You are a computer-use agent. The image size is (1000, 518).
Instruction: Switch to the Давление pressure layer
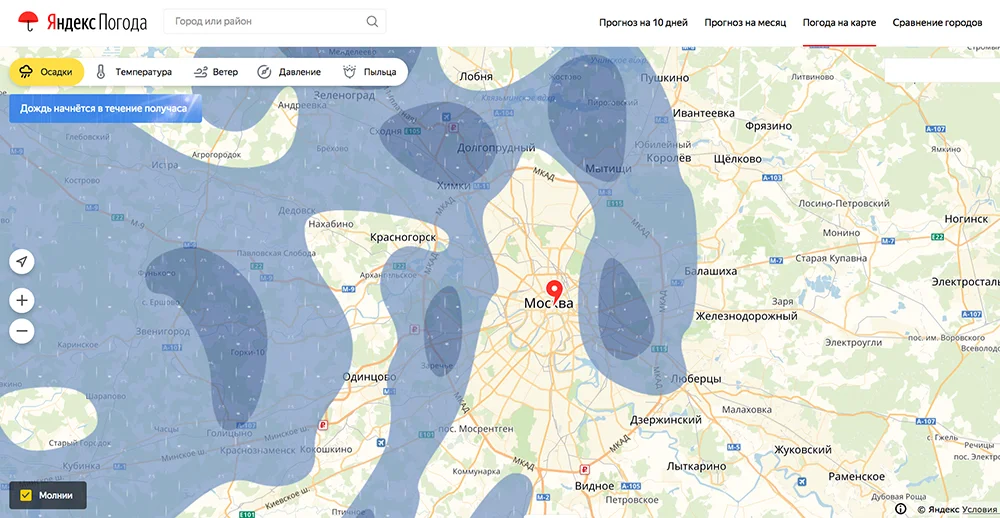click(289, 72)
